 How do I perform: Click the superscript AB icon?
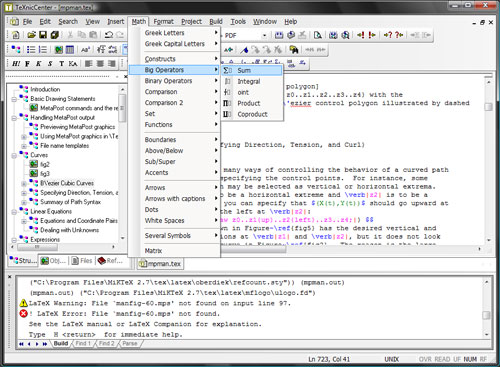pyautogui.click(x=86, y=50)
